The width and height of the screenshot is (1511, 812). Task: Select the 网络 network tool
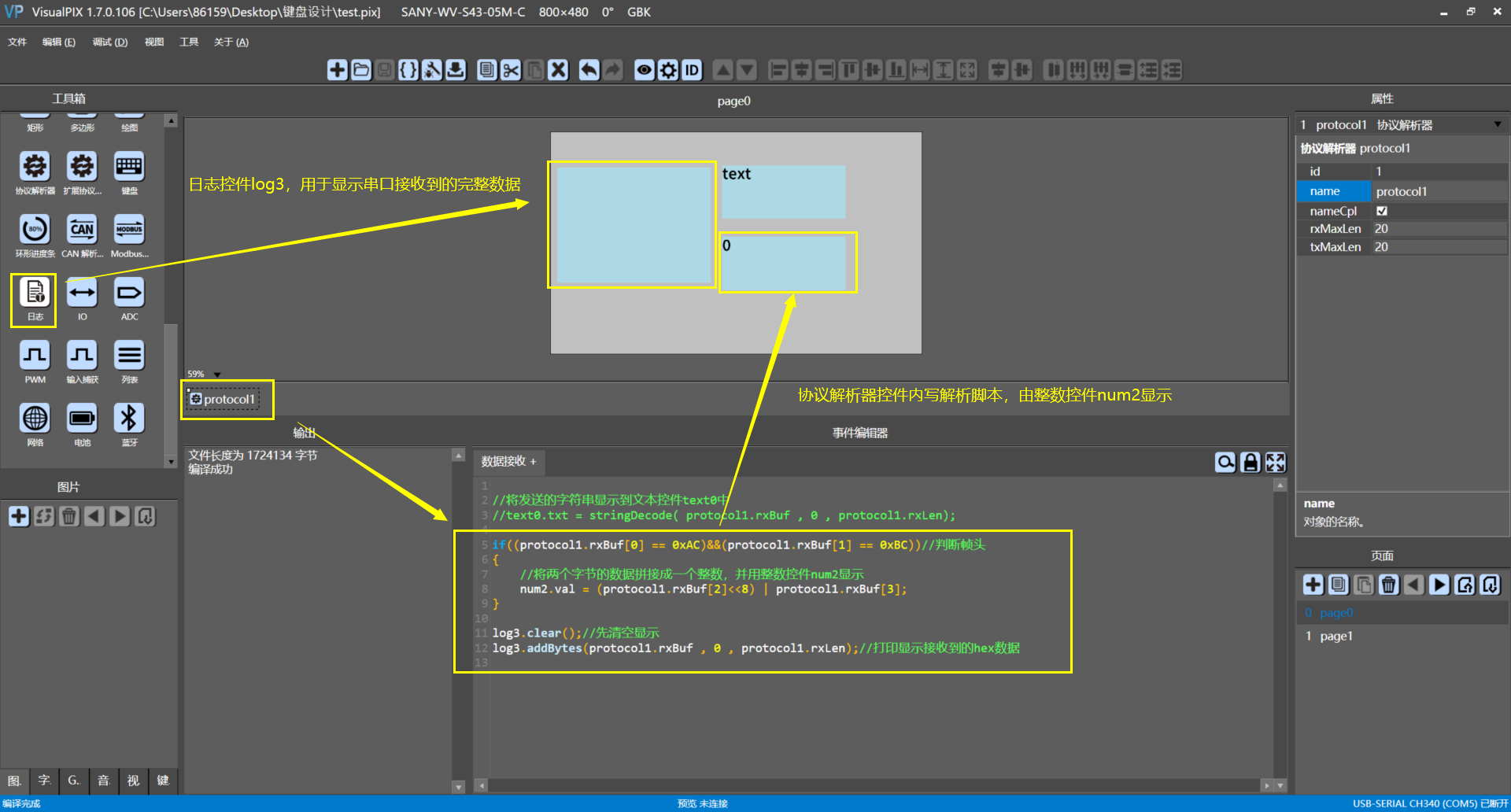[x=35, y=425]
